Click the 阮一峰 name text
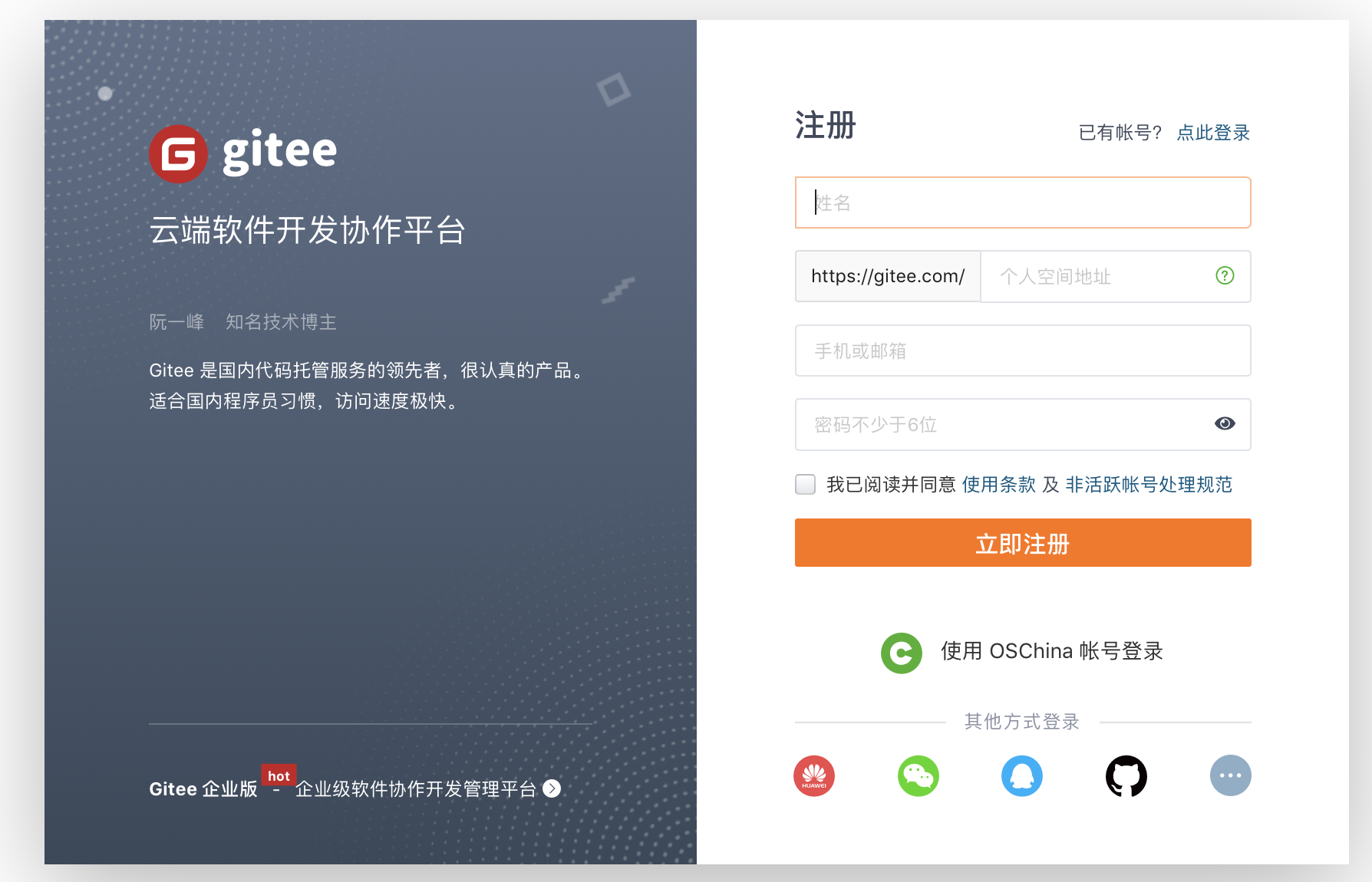This screenshot has height=882, width=1372. 176,322
